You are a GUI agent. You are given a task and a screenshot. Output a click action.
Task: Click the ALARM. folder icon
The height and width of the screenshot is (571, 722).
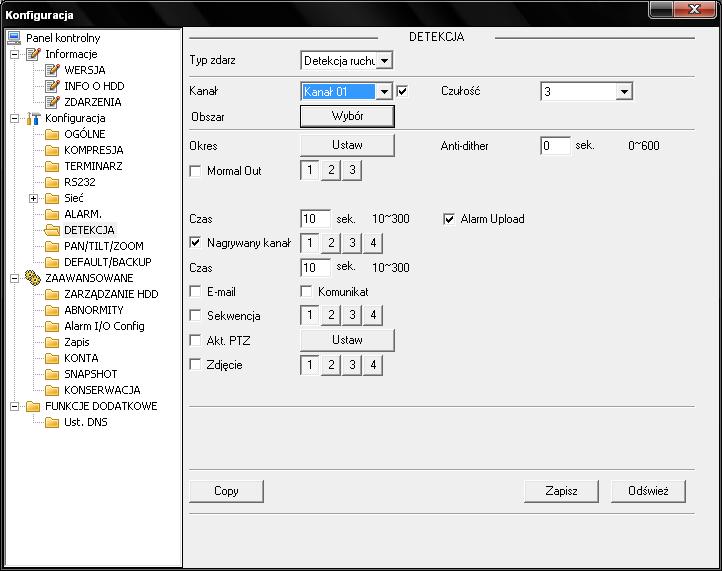[x=52, y=214]
